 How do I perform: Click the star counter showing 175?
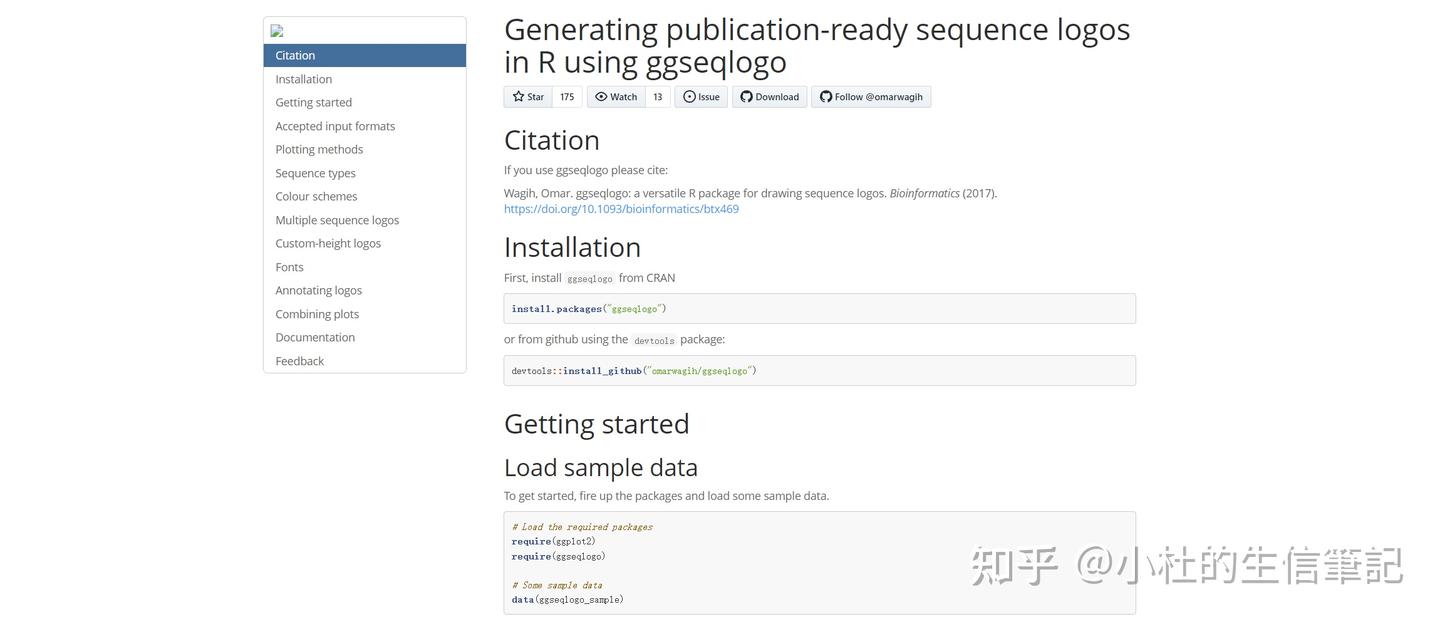(x=566, y=95)
